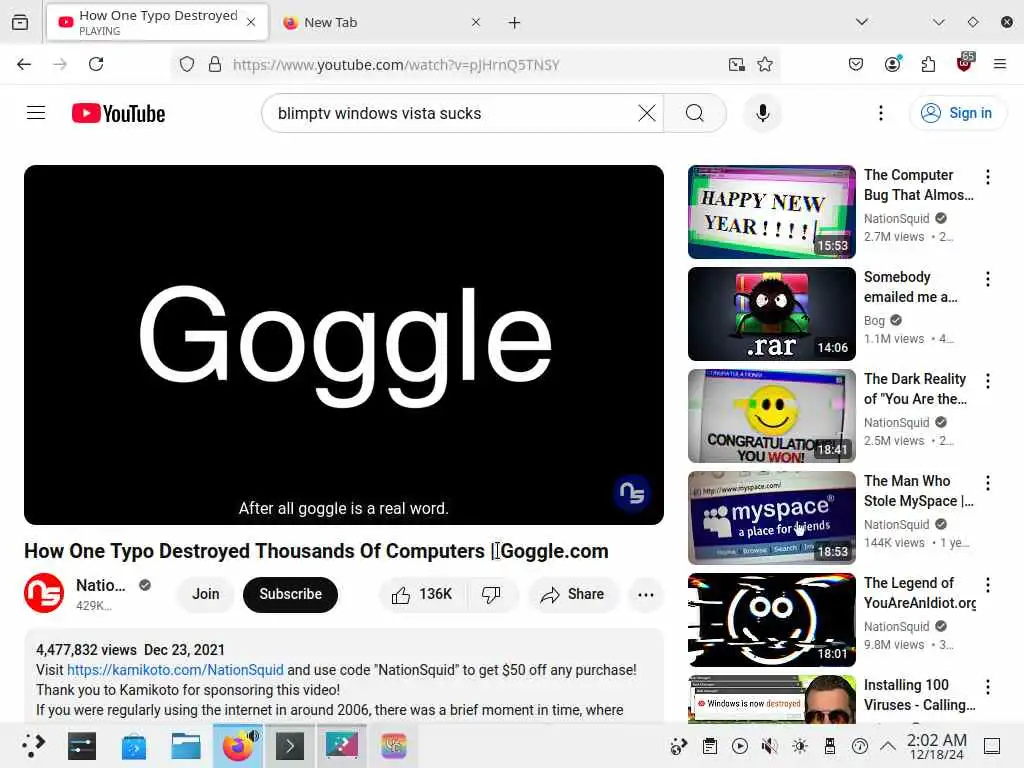
Task: Open options for 'The Computer Bug' video
Action: pos(987,177)
